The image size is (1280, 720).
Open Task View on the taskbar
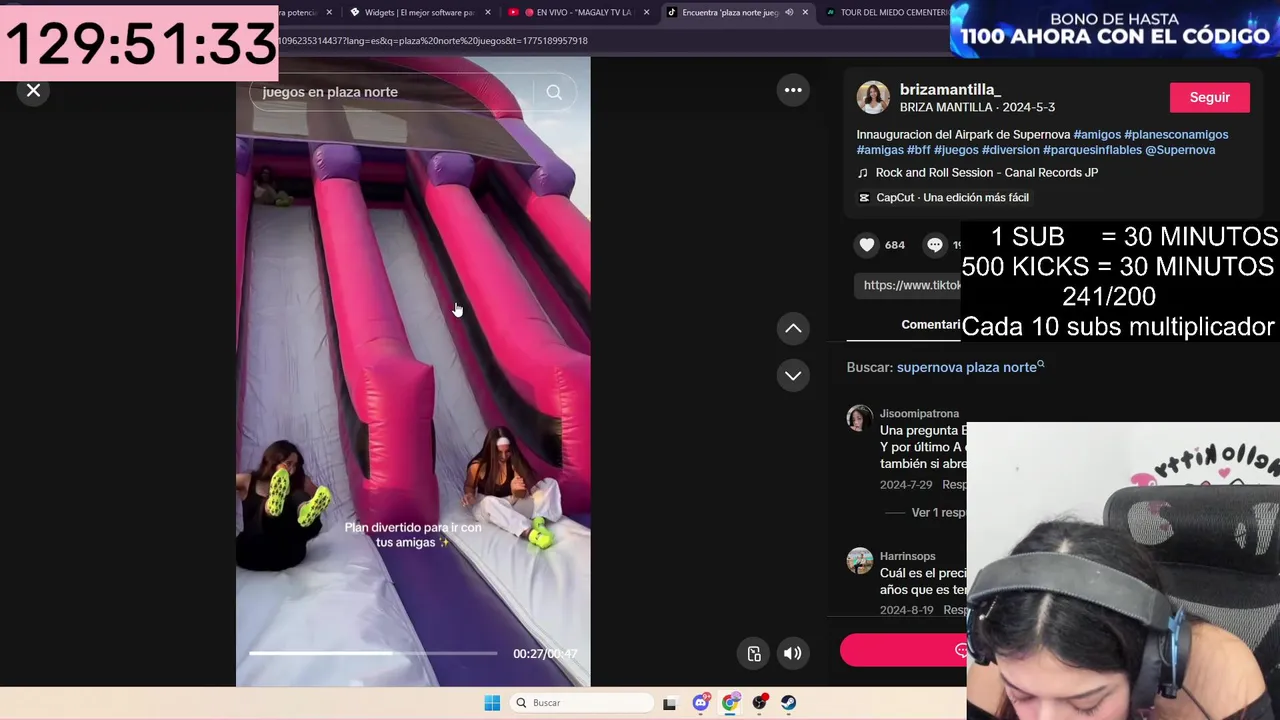coord(669,703)
